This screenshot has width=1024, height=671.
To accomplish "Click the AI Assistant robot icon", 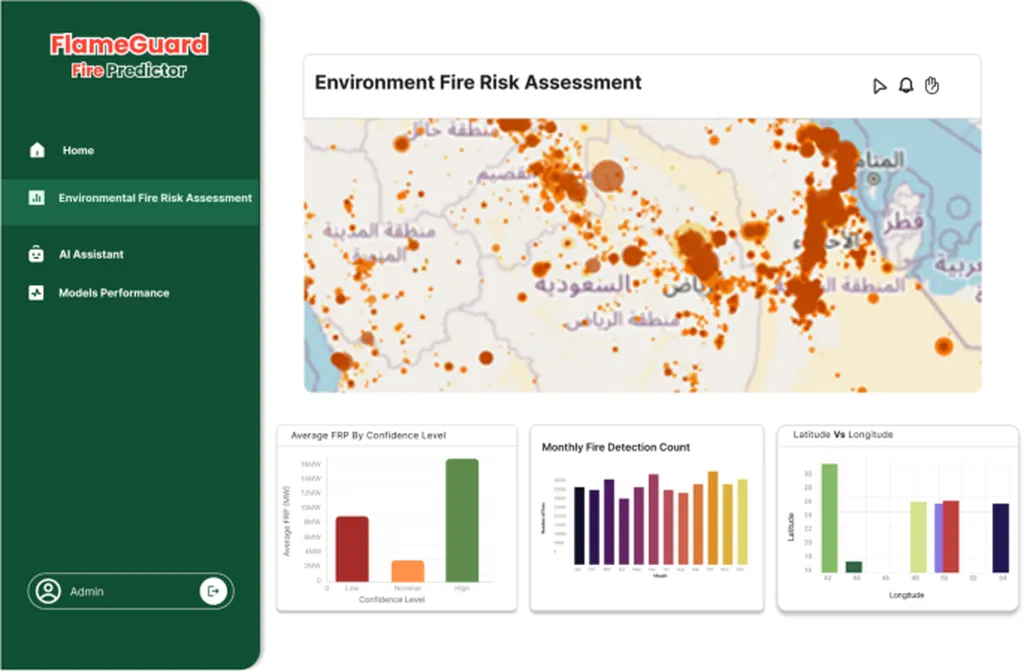I will (37, 255).
